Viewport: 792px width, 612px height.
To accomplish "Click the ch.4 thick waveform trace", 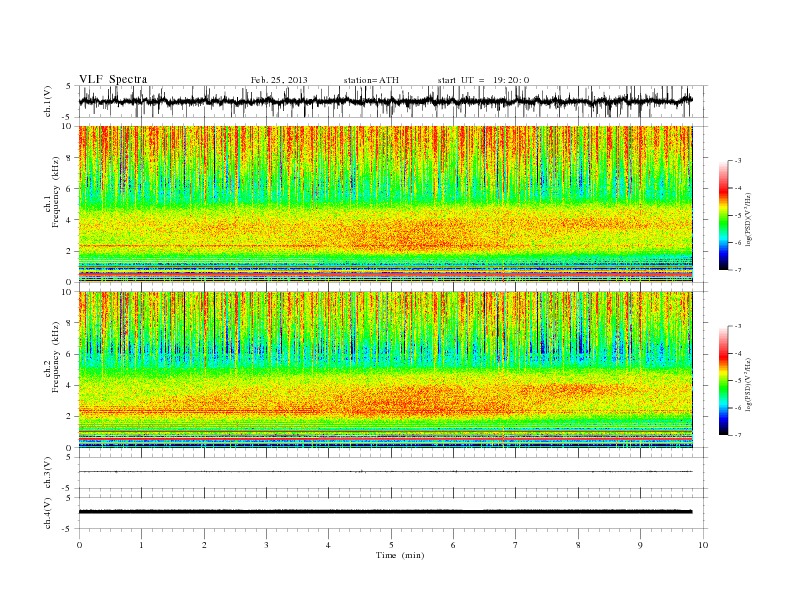I will (385, 512).
